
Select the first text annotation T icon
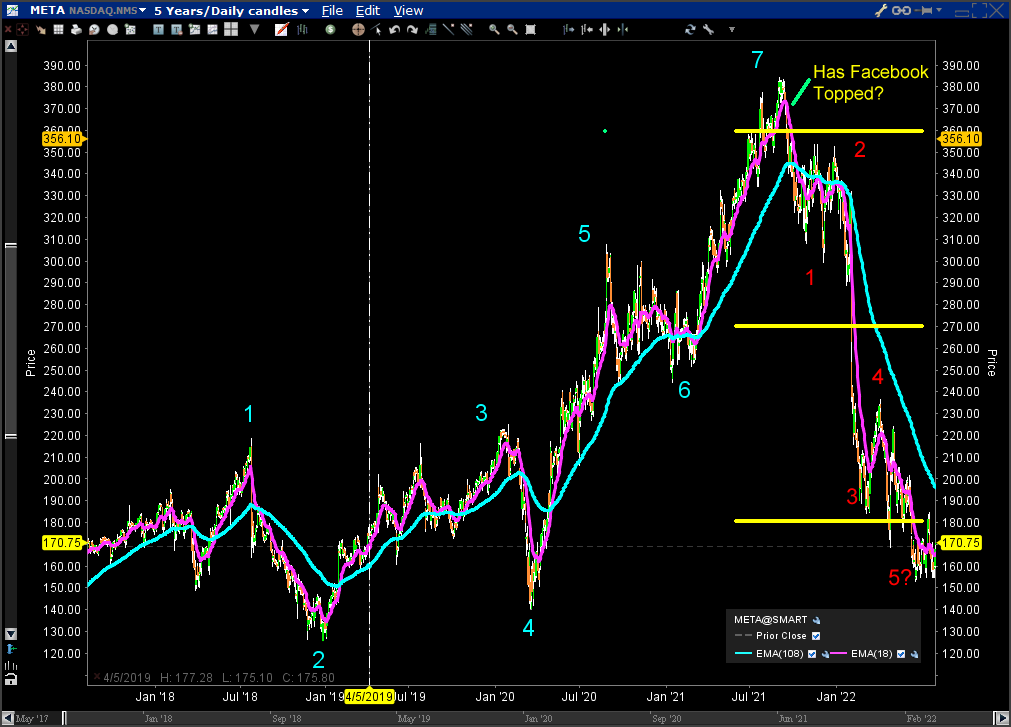click(158, 30)
